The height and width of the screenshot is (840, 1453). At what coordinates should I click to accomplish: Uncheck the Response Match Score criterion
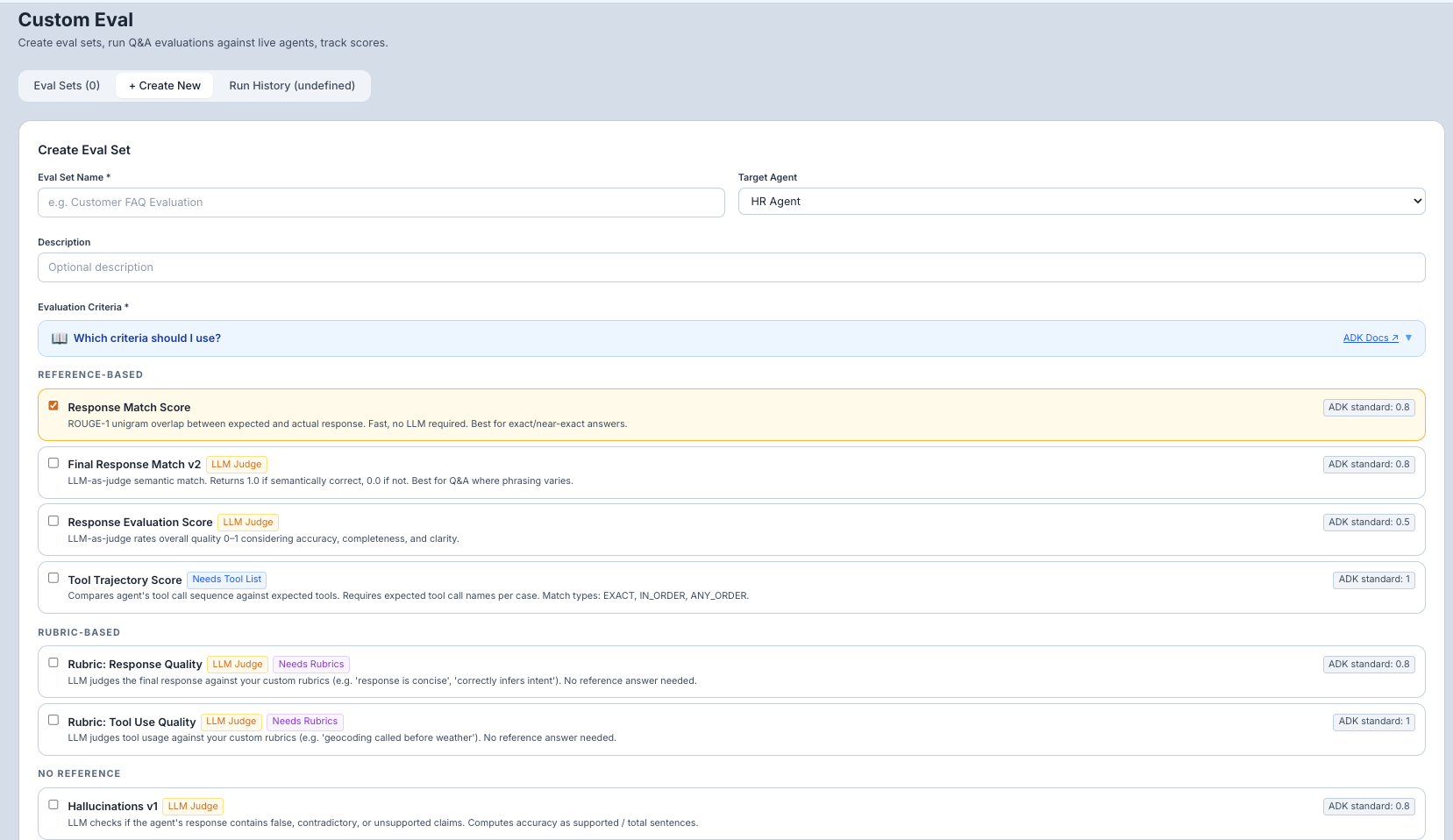point(53,405)
